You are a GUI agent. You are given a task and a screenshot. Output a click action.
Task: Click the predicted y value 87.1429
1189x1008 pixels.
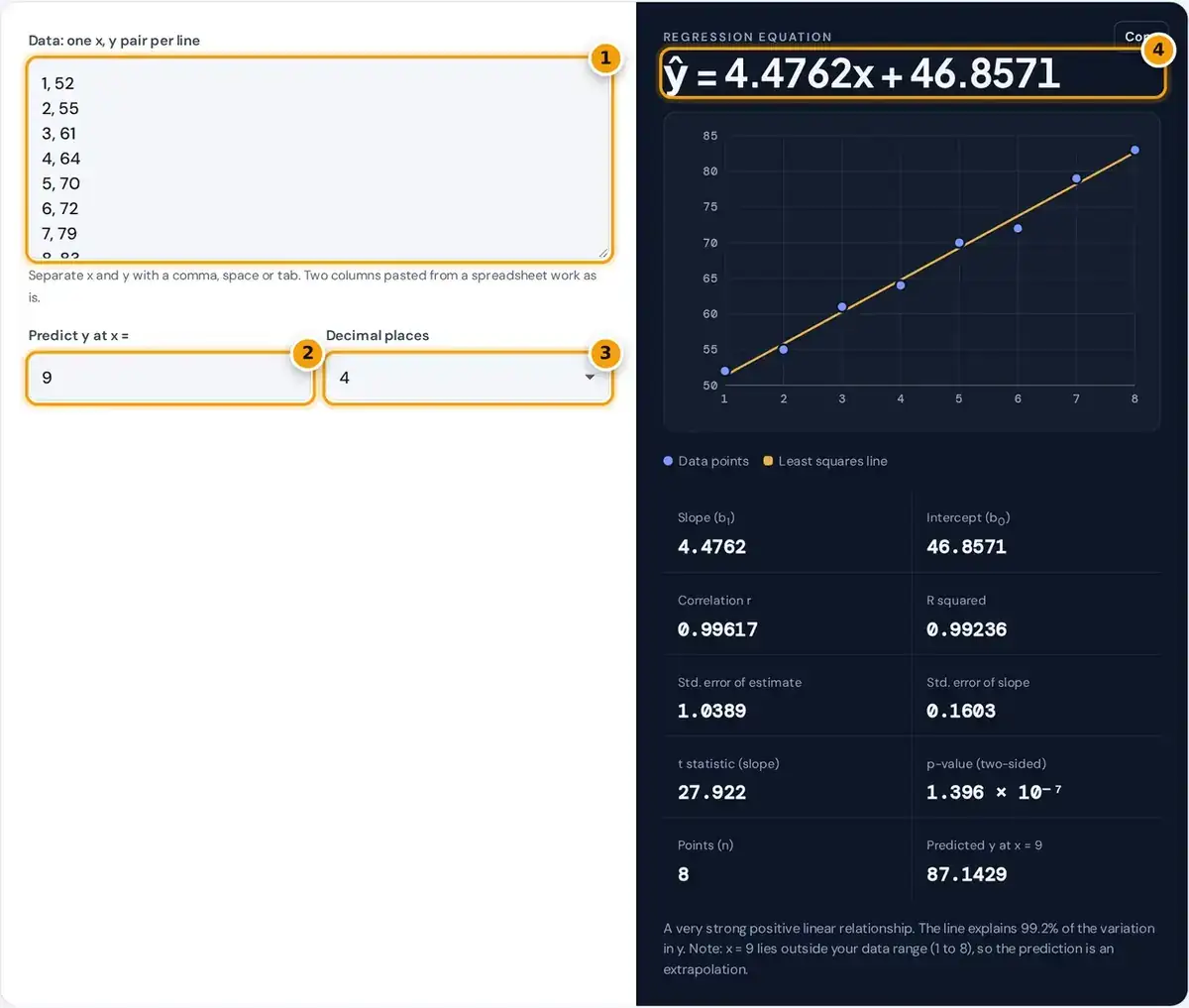click(966, 874)
